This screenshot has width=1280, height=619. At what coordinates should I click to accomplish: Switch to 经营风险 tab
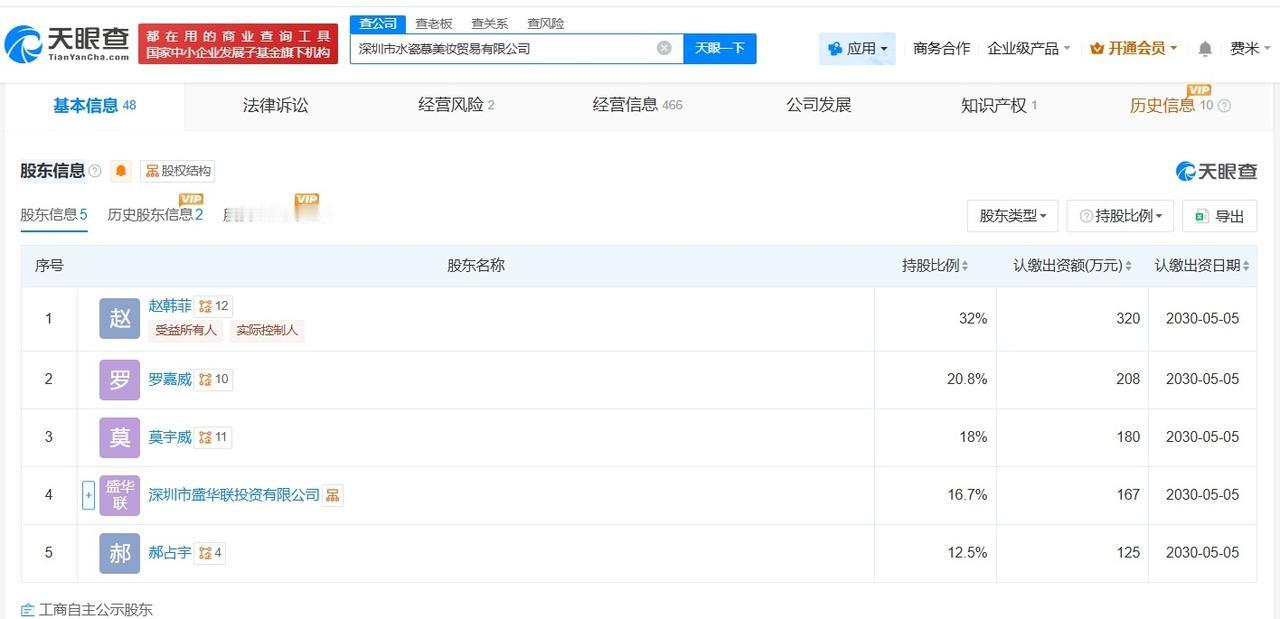pos(456,105)
